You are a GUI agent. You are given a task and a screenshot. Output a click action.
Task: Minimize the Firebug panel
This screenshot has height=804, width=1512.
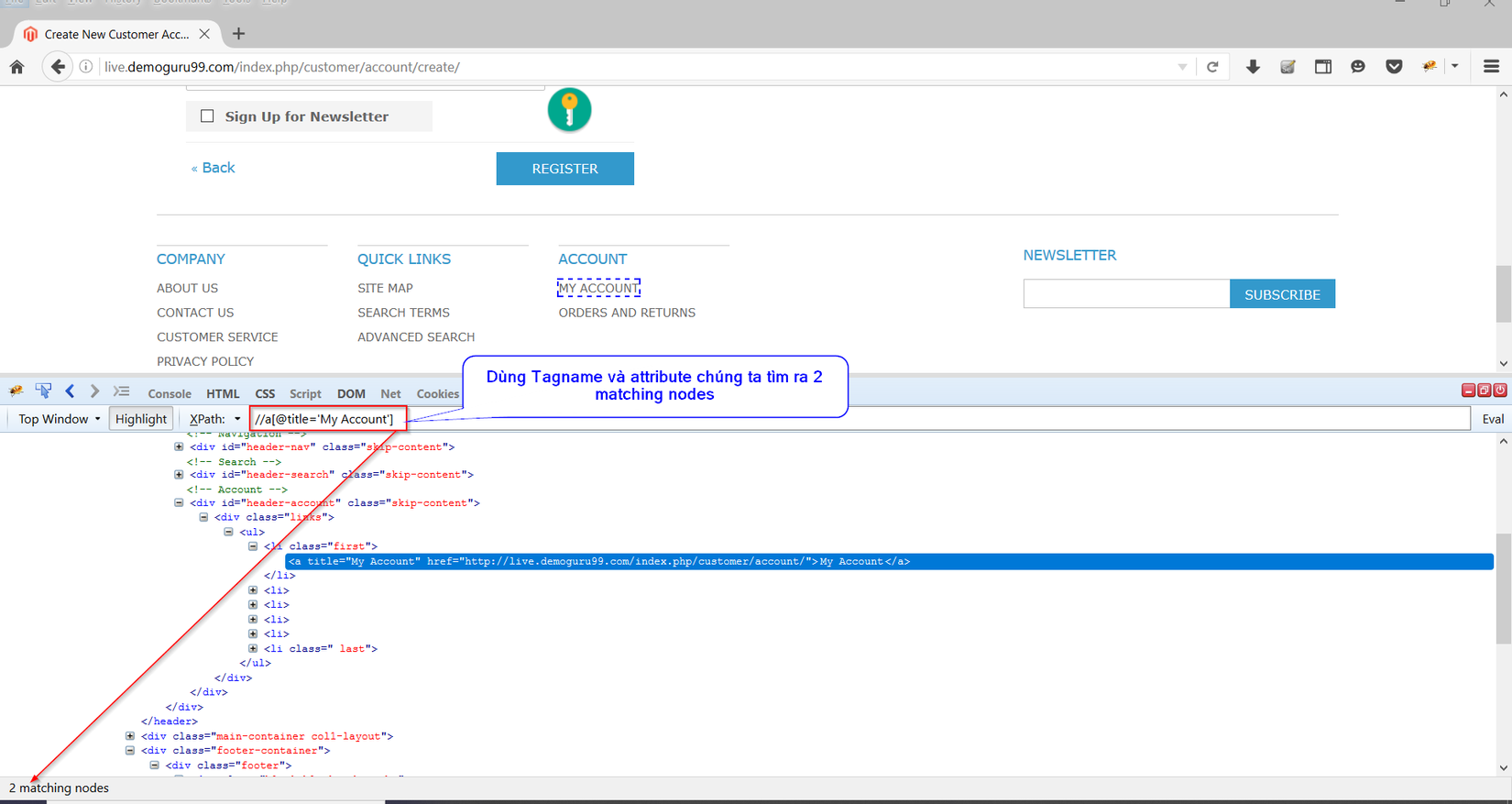[x=1468, y=391]
